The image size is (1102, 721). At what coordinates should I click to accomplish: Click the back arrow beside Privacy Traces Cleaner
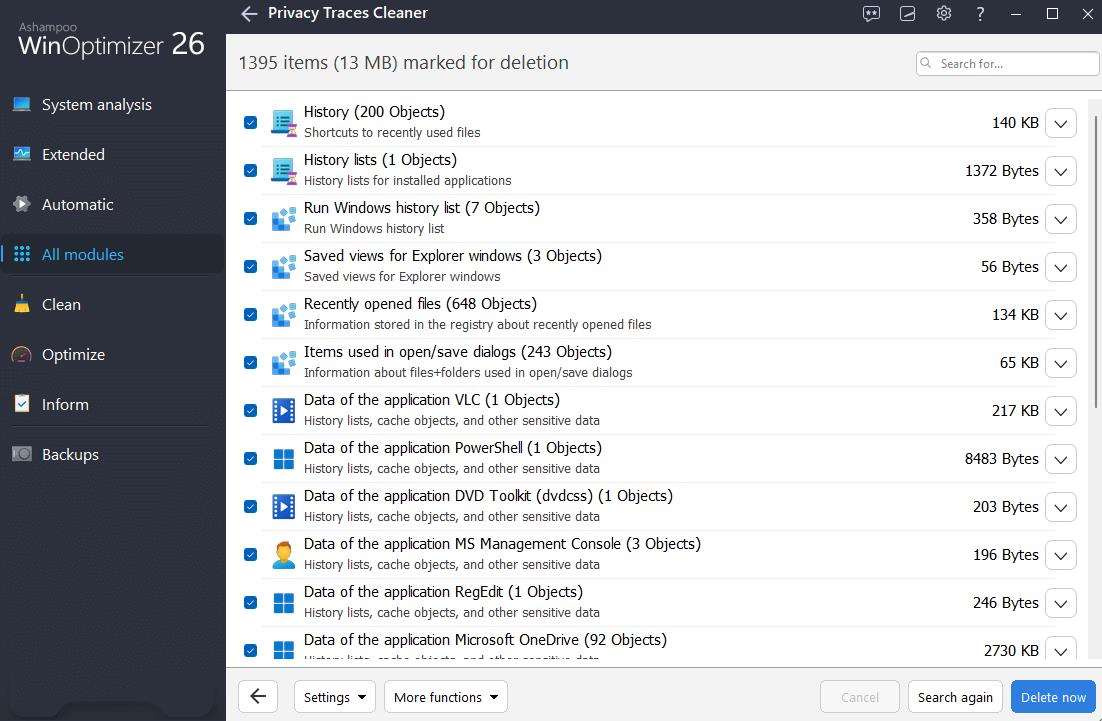point(249,14)
